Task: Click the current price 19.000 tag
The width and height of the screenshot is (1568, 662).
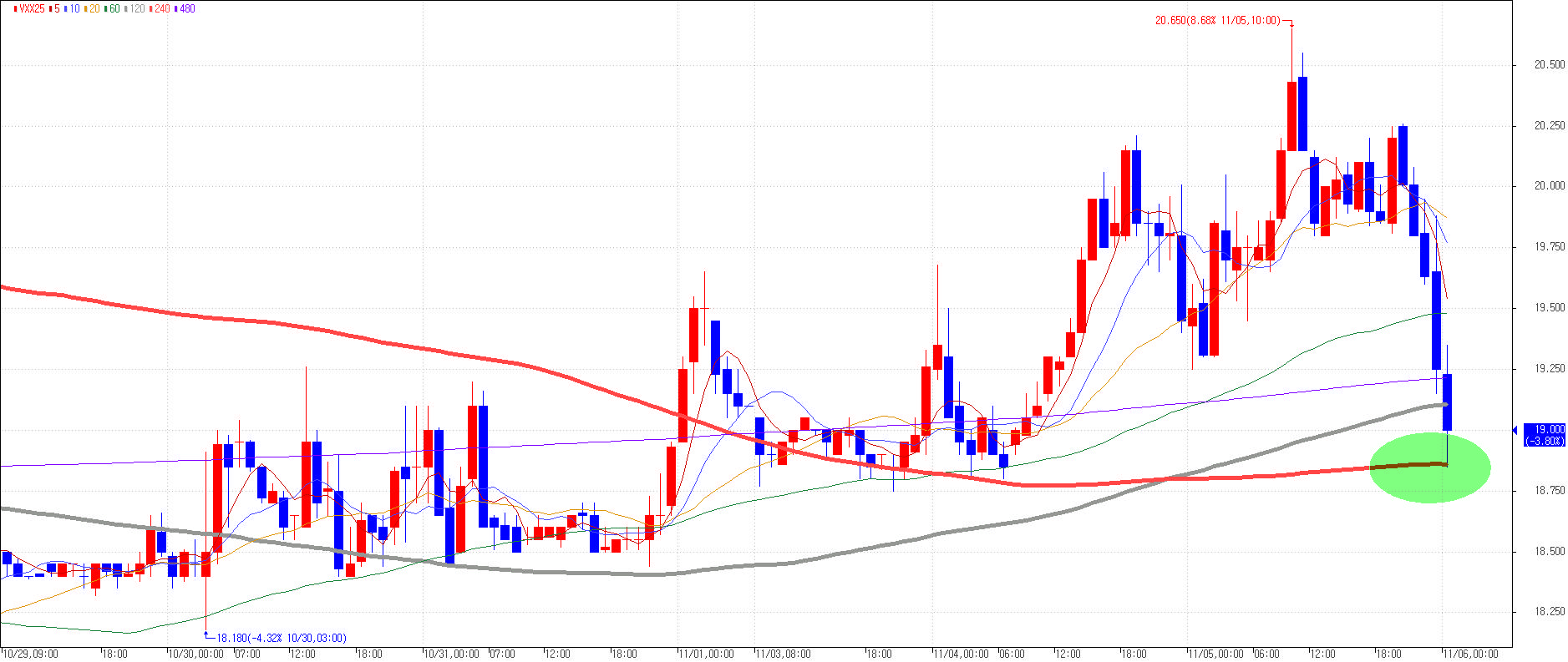Action: 1544,434
